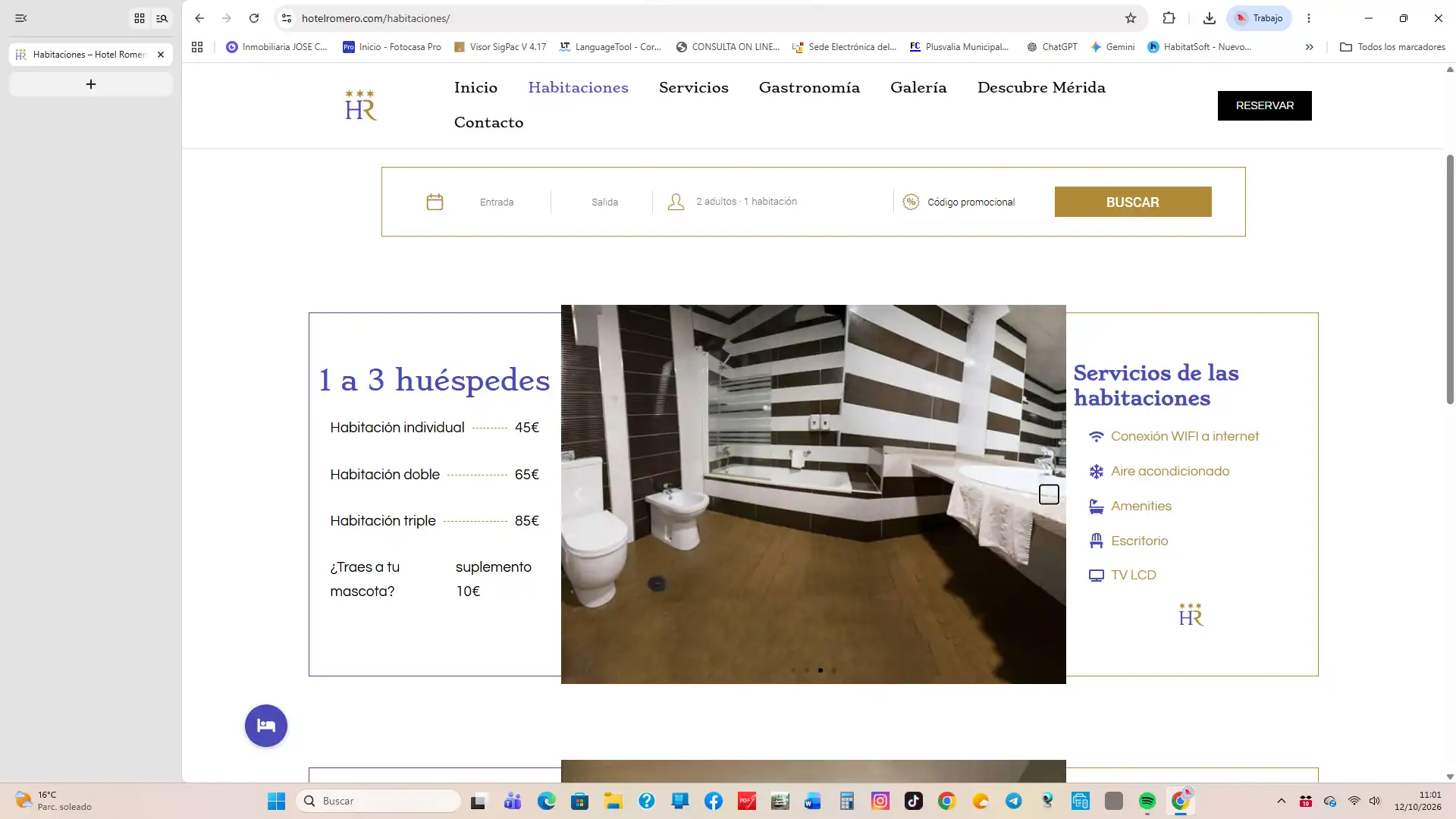
Task: Click the Salida check-out date field
Action: [604, 202]
